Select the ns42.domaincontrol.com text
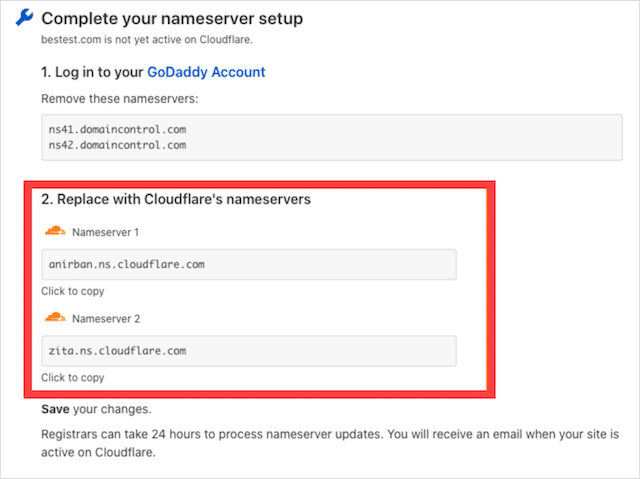Viewport: 640px width, 479px height. click(x=118, y=145)
